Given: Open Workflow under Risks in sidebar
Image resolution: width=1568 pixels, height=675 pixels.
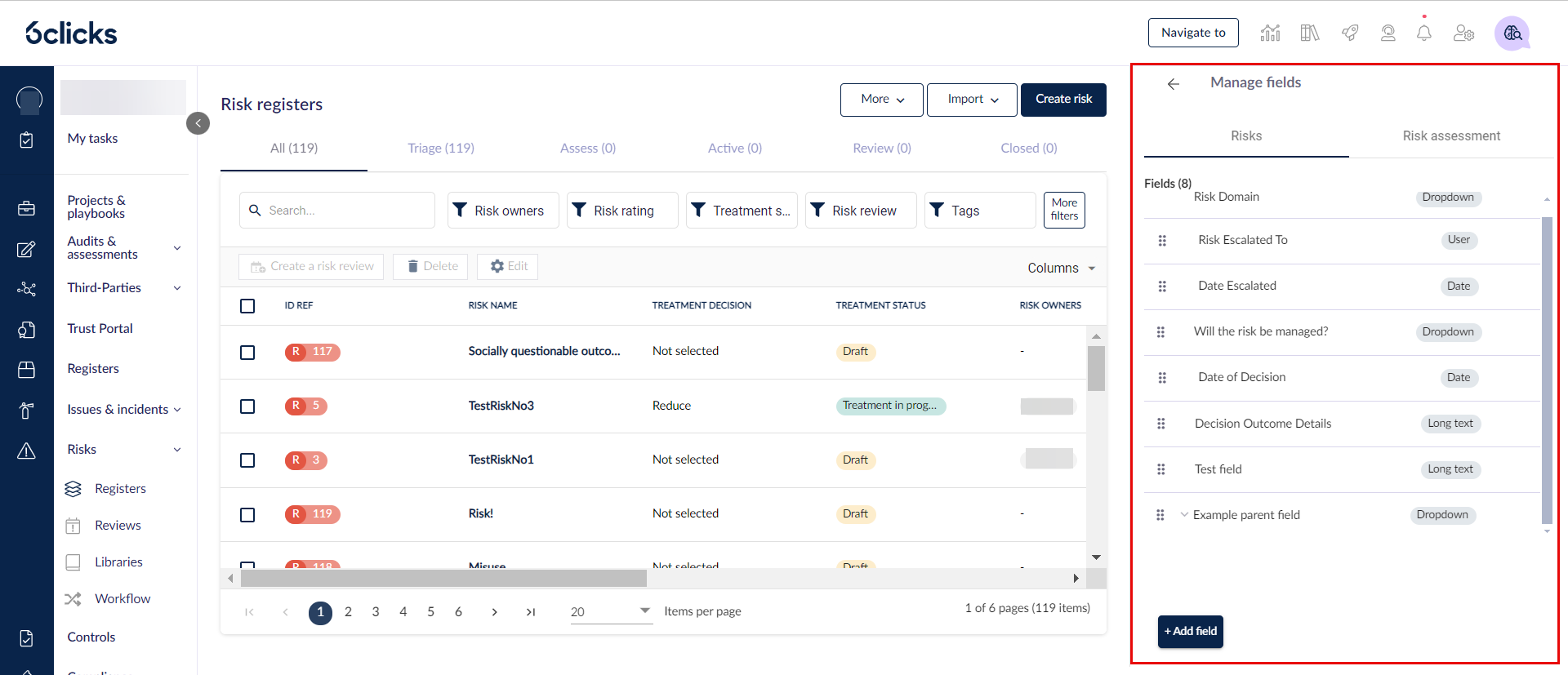Looking at the screenshot, I should (122, 599).
